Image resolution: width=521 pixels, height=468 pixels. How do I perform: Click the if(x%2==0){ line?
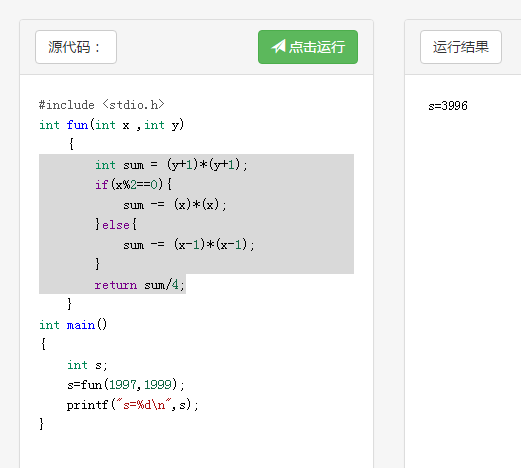pyautogui.click(x=133, y=184)
